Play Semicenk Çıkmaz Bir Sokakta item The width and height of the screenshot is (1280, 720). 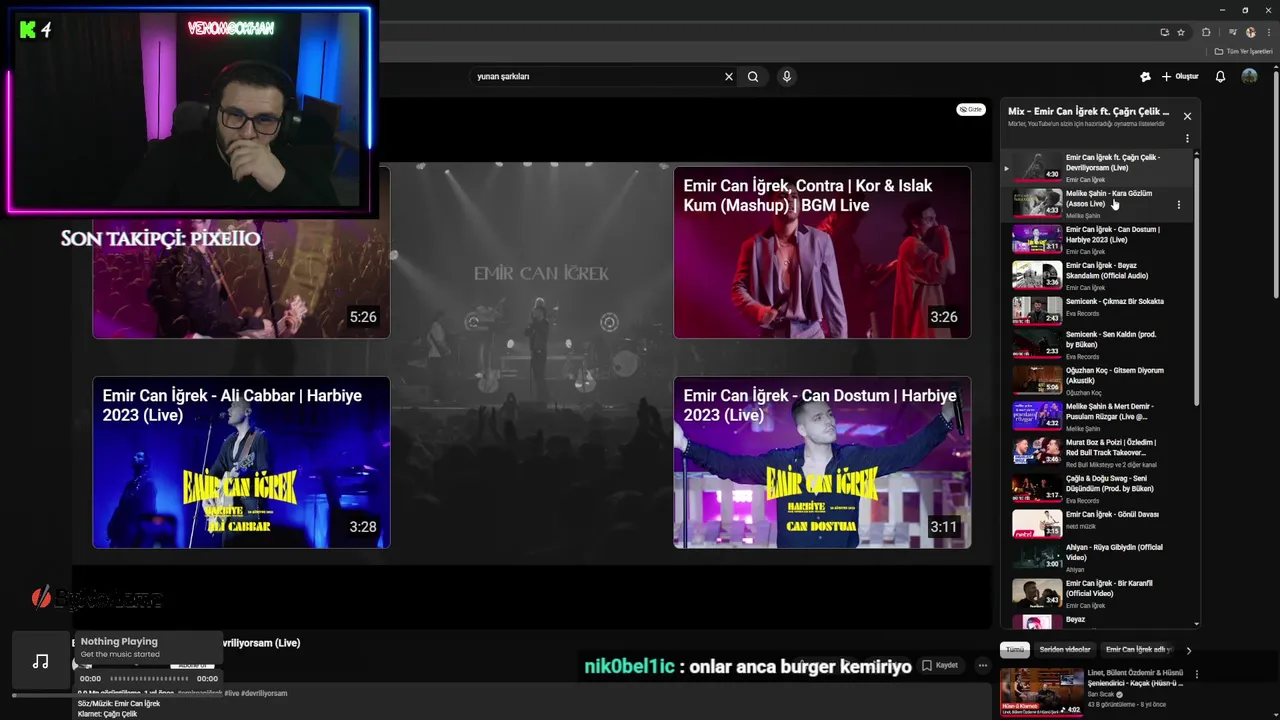point(1097,309)
